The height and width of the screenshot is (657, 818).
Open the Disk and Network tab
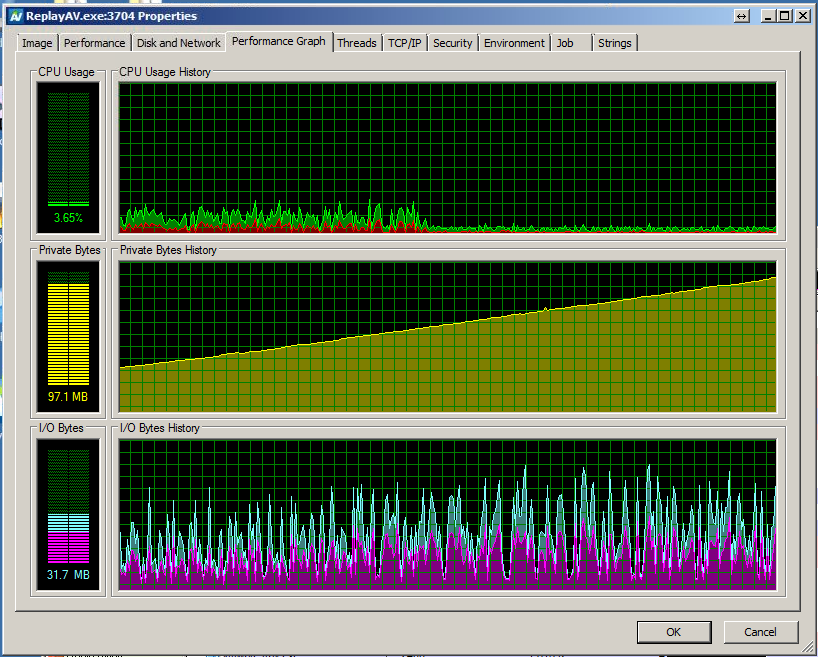[178, 43]
